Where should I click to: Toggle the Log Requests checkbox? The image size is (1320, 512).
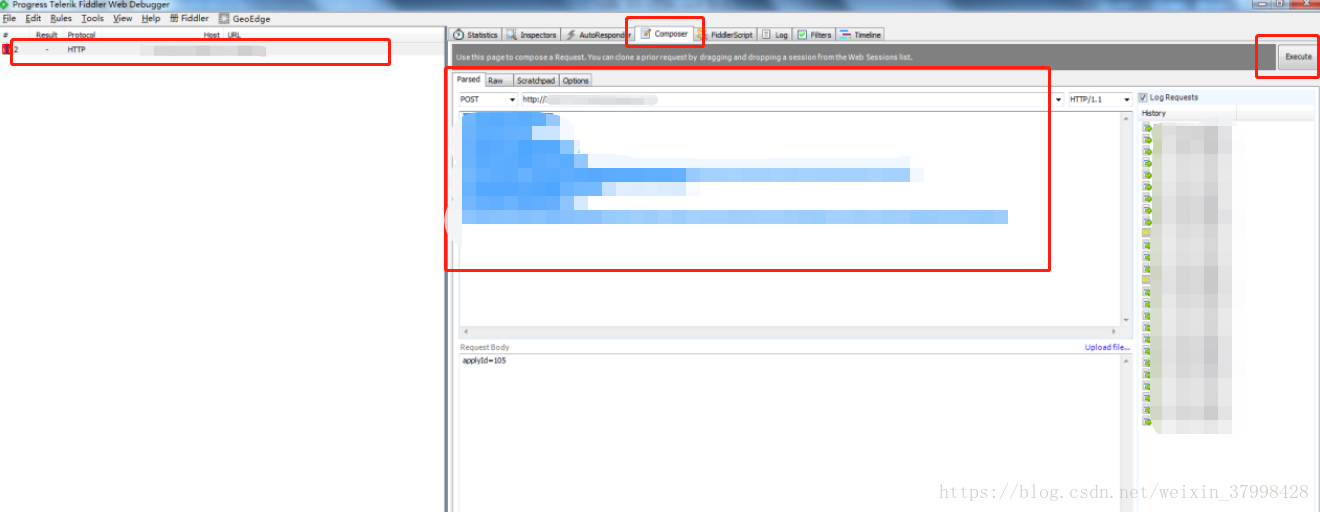tap(1143, 97)
